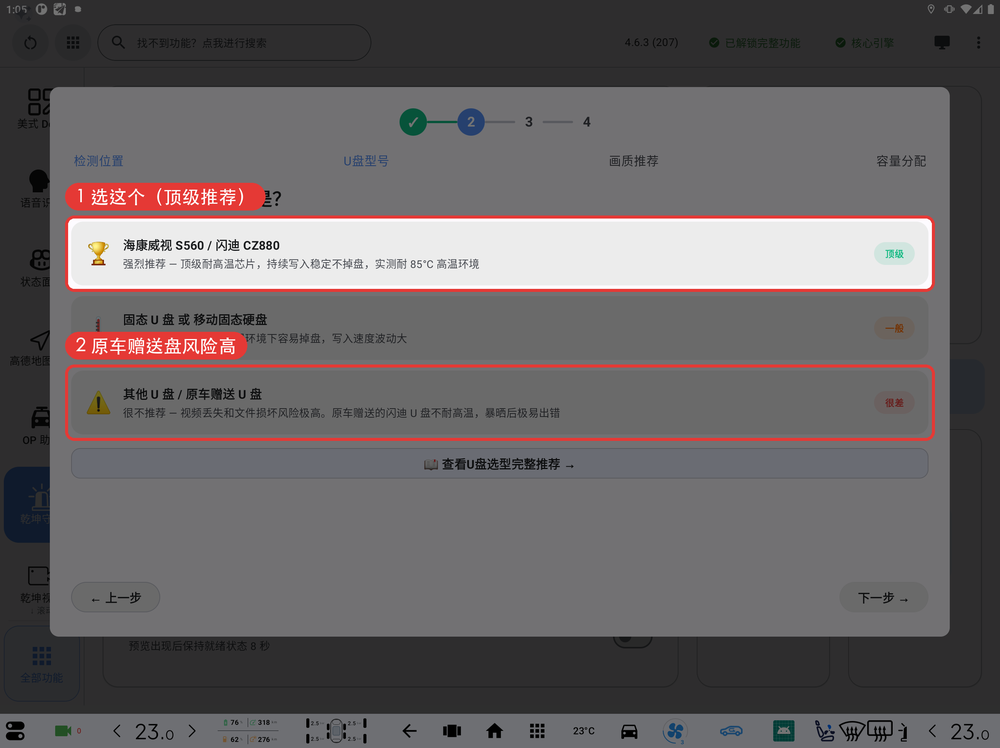This screenshot has width=1000, height=748.
Task: Choose the 固态 U 盘 或 移动固态硬盘 option
Action: (x=499, y=328)
